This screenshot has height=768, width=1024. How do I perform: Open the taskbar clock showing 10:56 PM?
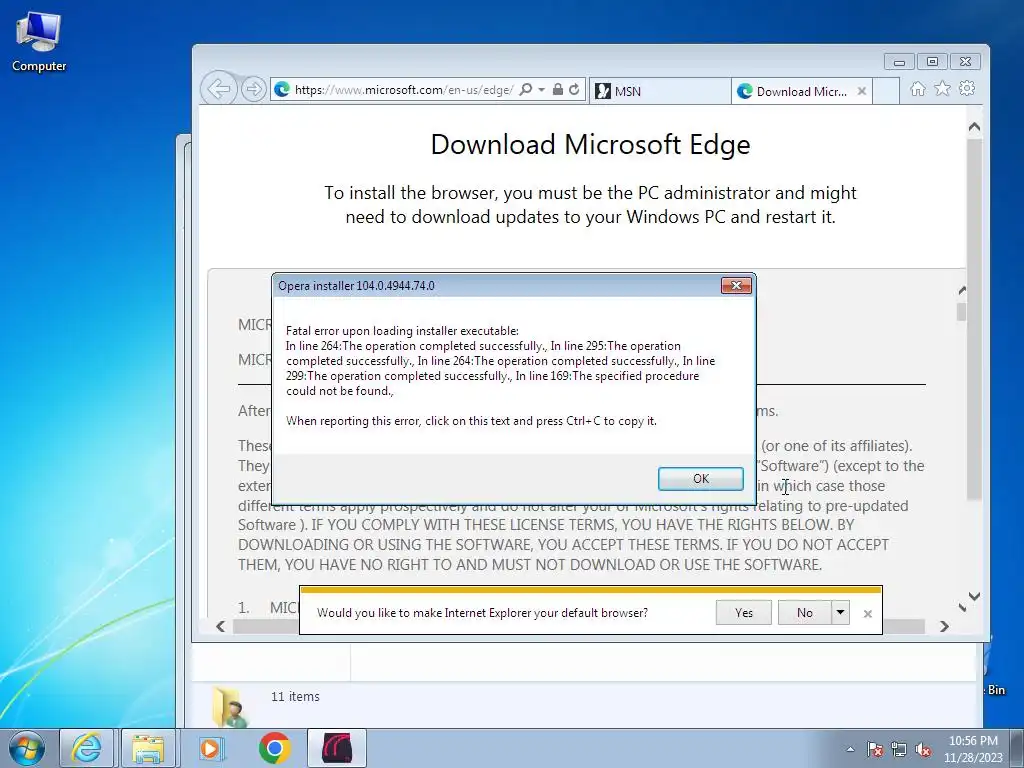click(x=973, y=749)
